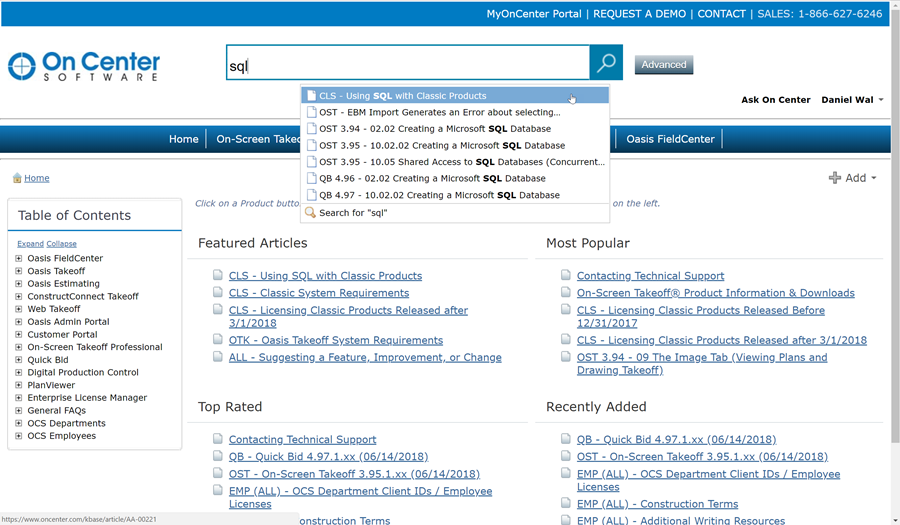Click the CONTACT link in top bar

[721, 14]
